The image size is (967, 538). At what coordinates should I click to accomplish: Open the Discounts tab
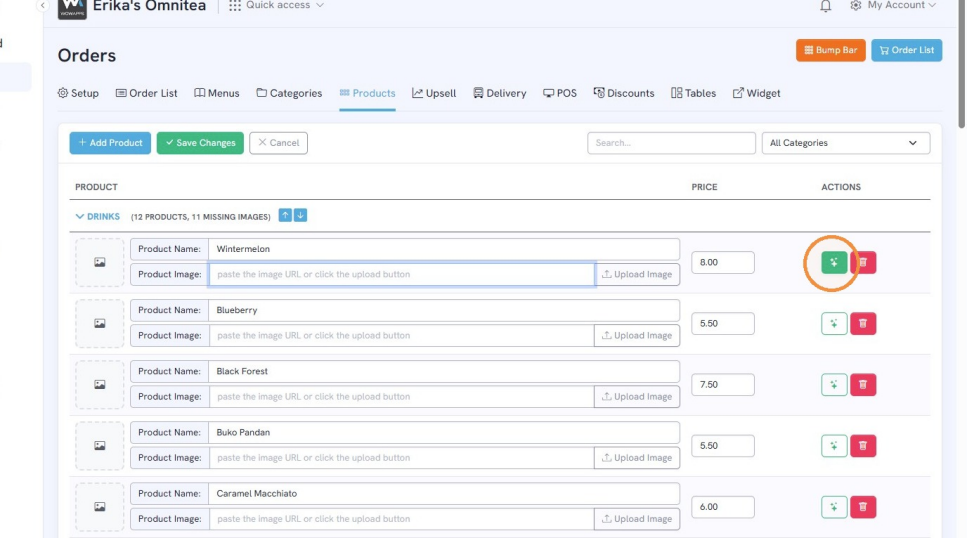(623, 93)
